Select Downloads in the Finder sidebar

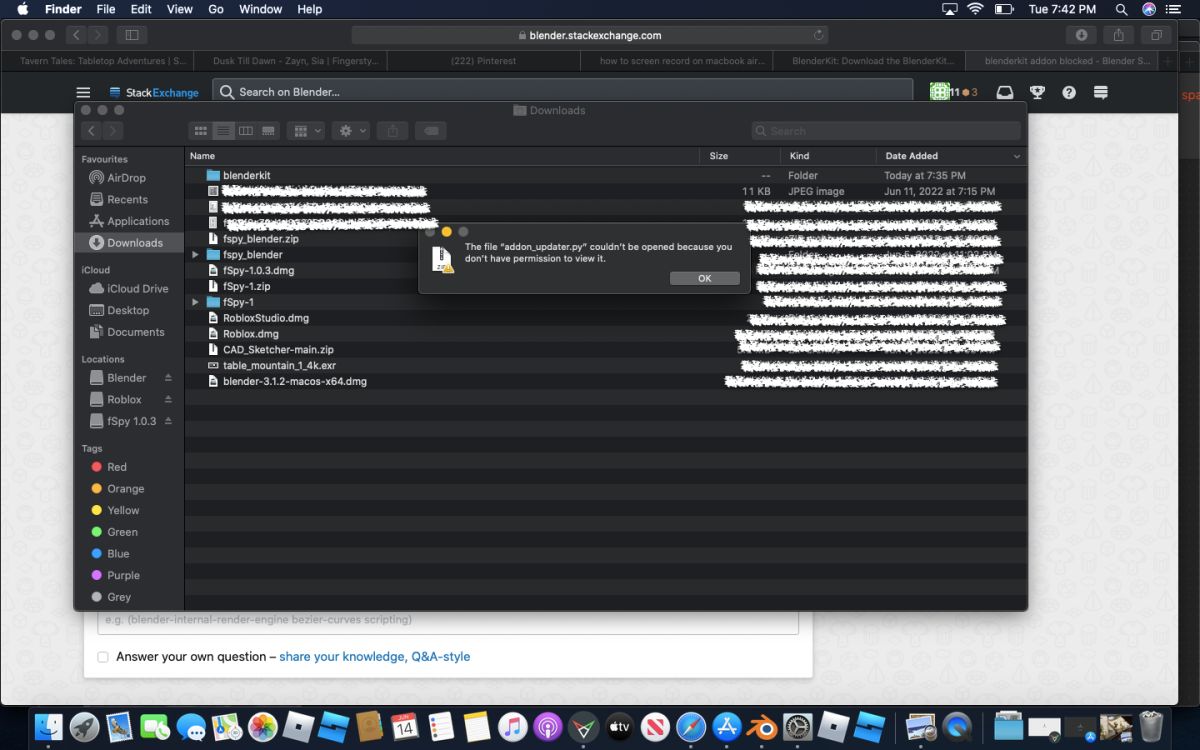[128, 243]
